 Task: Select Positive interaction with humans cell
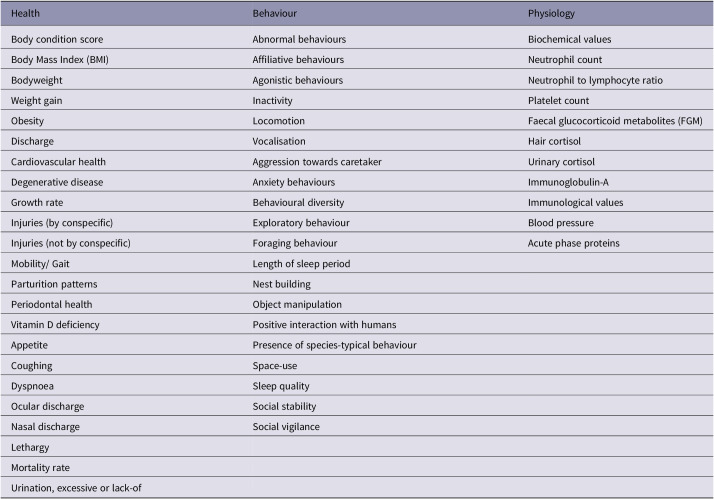click(x=324, y=325)
